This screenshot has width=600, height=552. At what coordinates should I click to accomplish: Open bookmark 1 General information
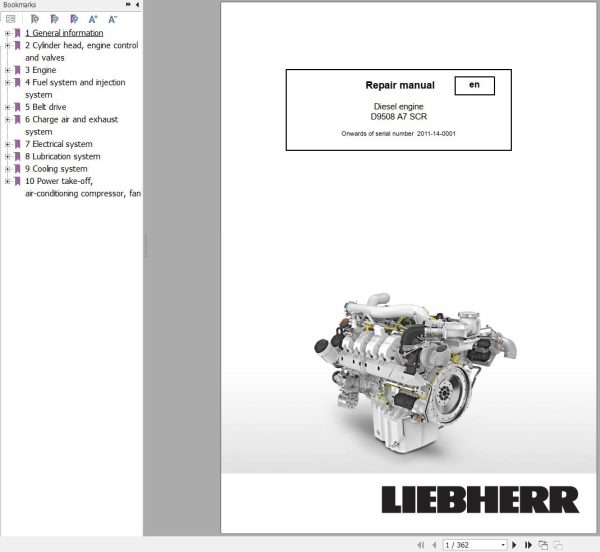[64, 33]
